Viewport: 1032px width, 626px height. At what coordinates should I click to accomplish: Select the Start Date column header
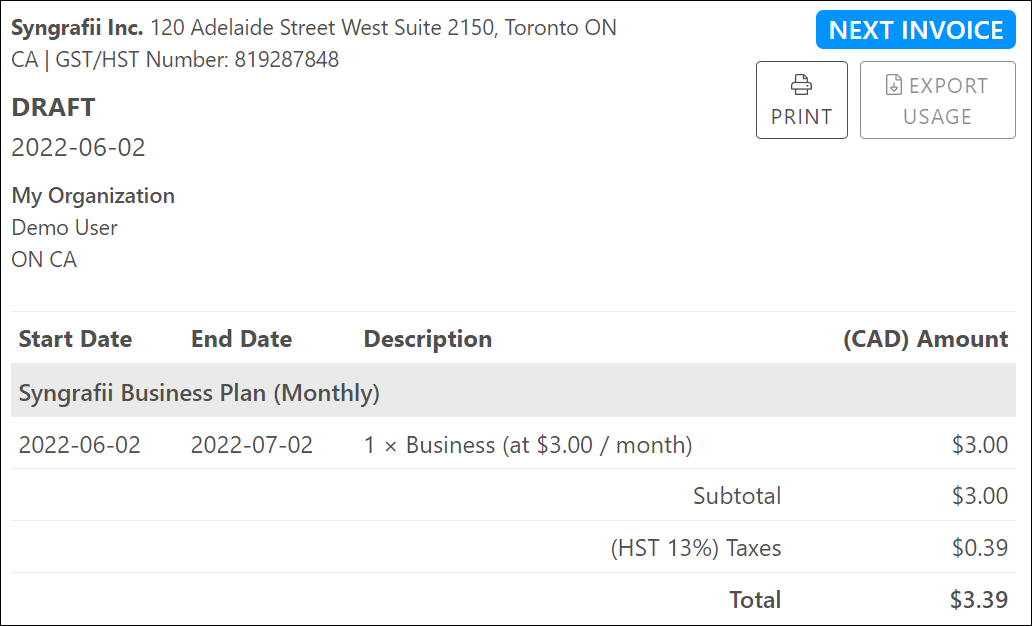coord(75,339)
